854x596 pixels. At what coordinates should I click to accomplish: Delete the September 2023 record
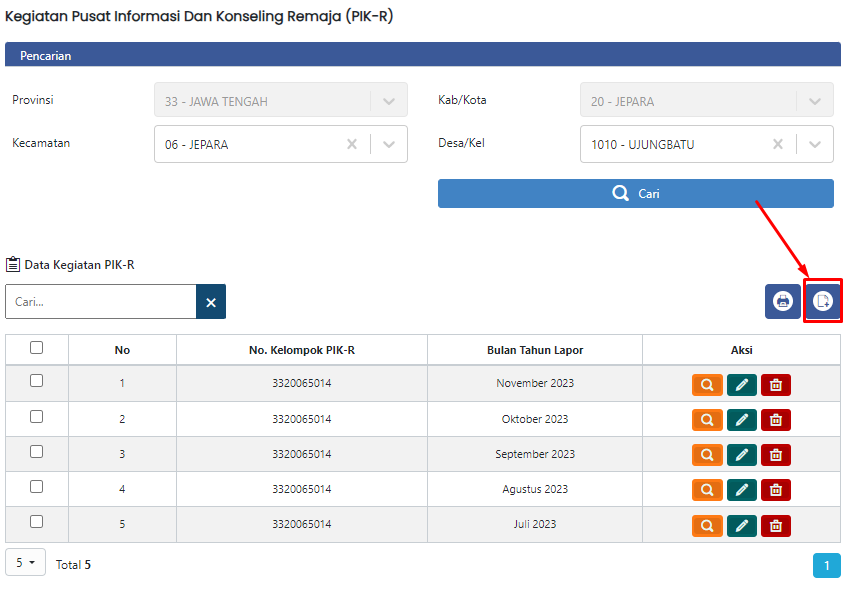point(776,455)
